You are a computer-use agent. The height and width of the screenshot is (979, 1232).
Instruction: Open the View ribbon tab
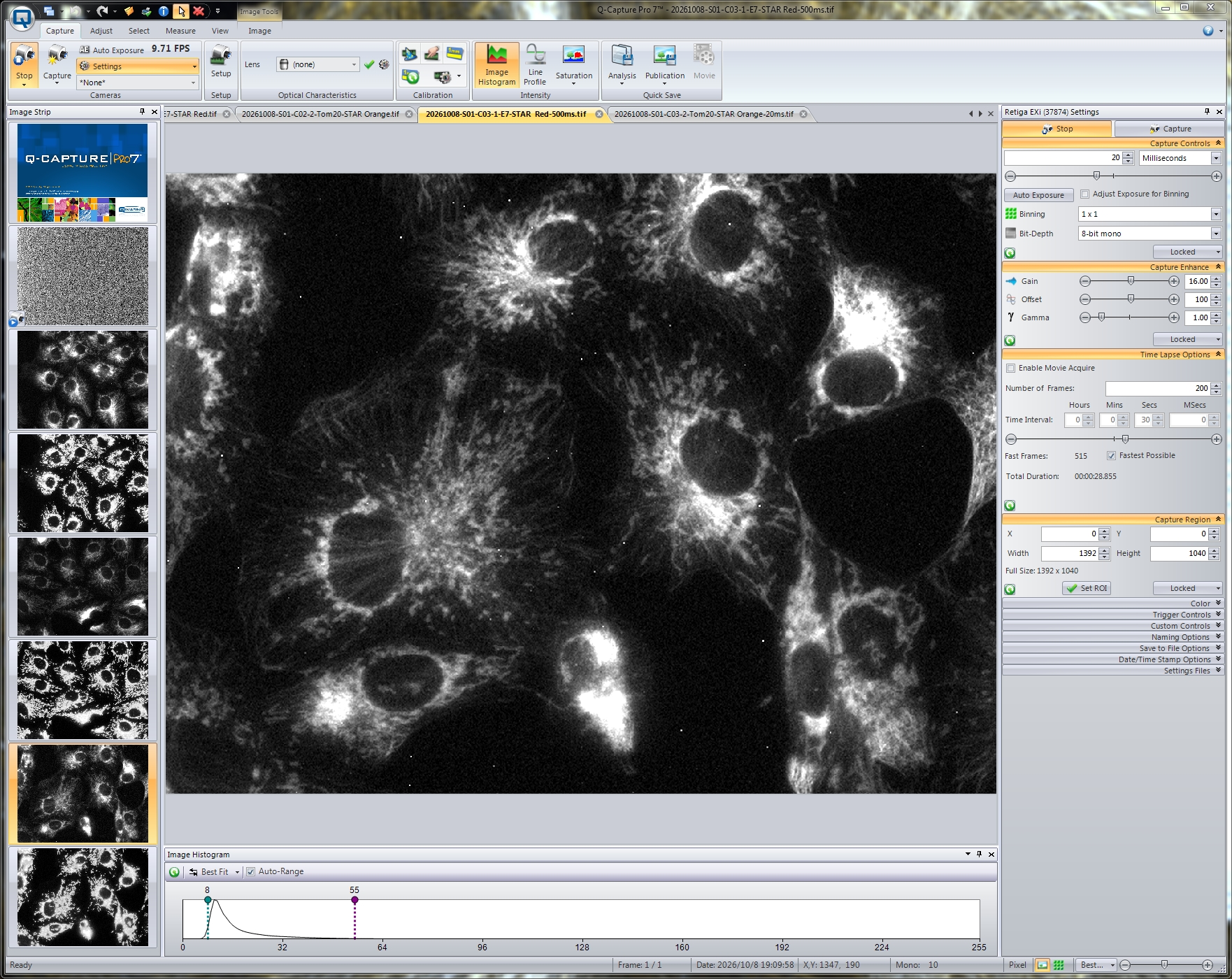(220, 31)
